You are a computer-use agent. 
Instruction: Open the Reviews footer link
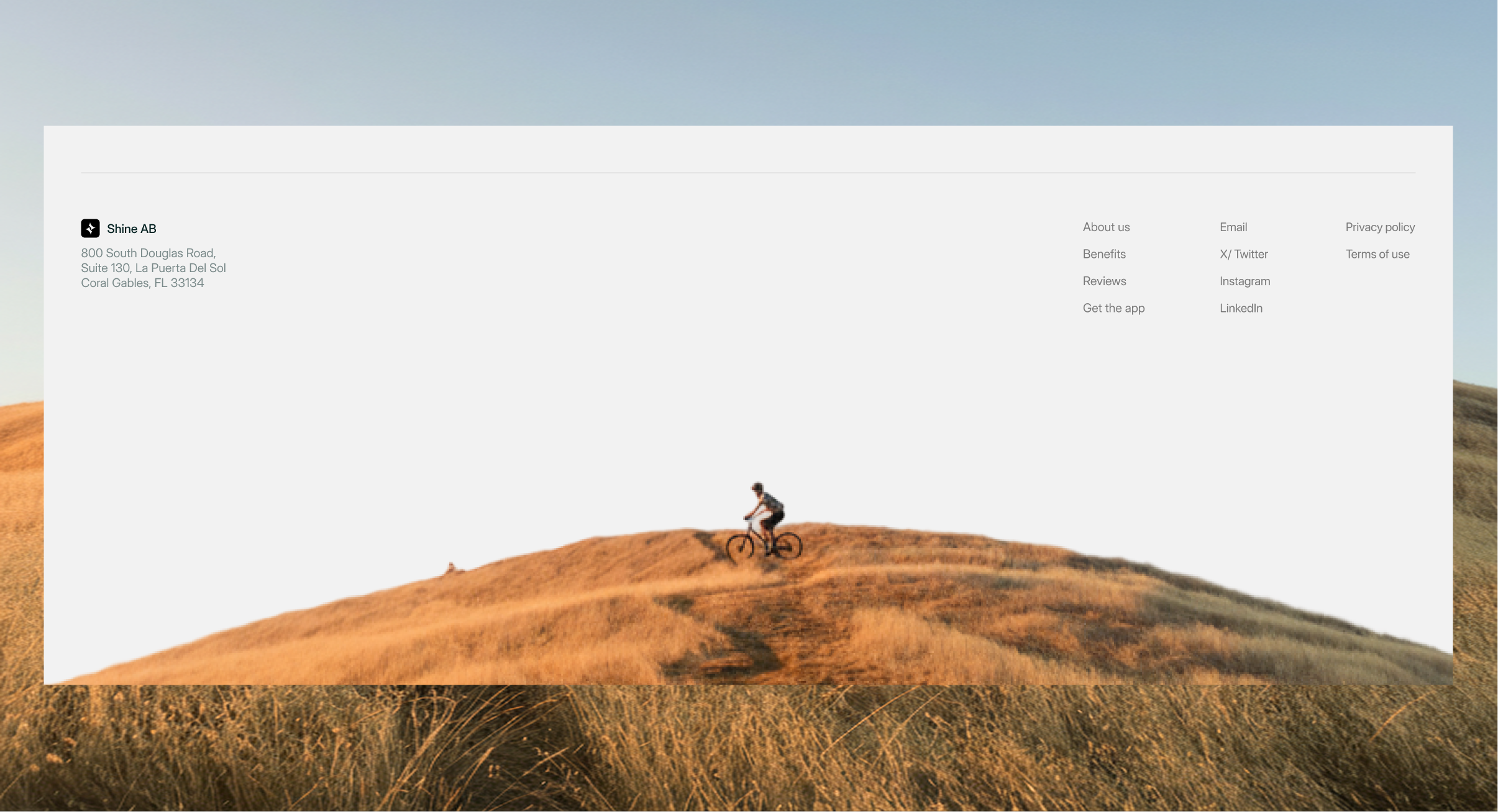pyautogui.click(x=1104, y=281)
